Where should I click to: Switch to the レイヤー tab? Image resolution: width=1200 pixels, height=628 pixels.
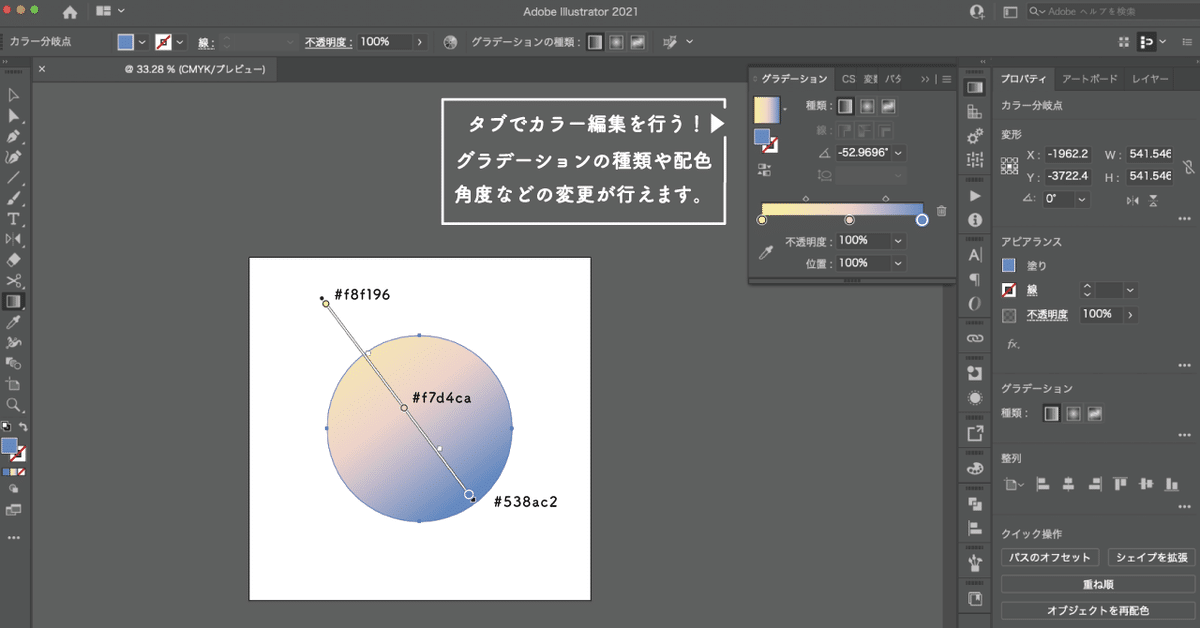(x=1150, y=78)
